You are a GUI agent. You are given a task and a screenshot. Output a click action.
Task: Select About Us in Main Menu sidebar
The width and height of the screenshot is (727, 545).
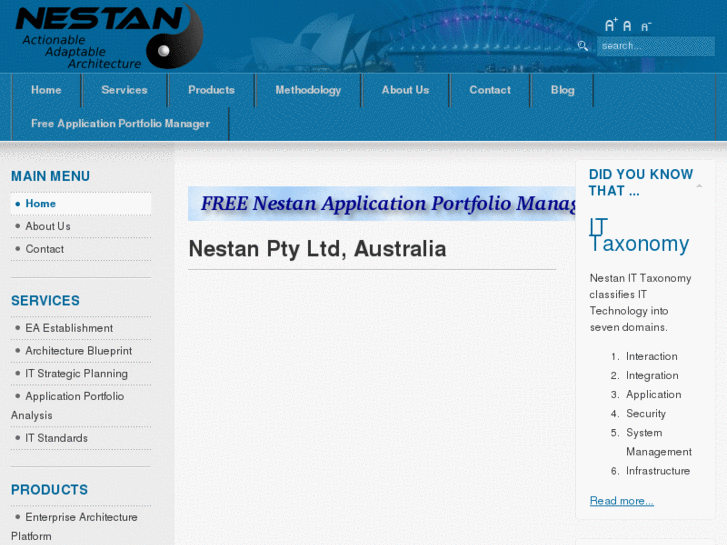pos(81,226)
